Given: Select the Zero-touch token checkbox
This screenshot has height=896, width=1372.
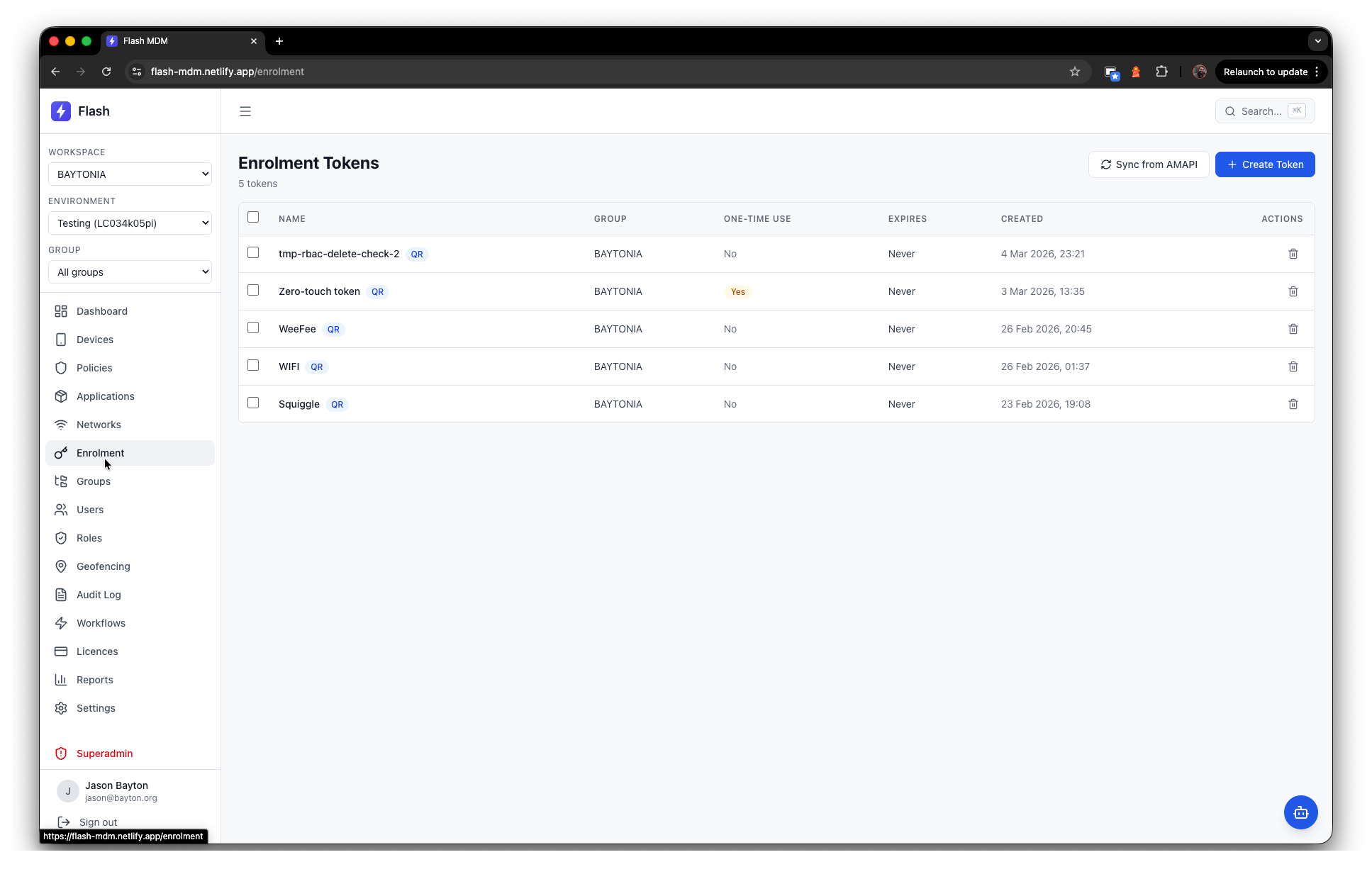Looking at the screenshot, I should 253,291.
